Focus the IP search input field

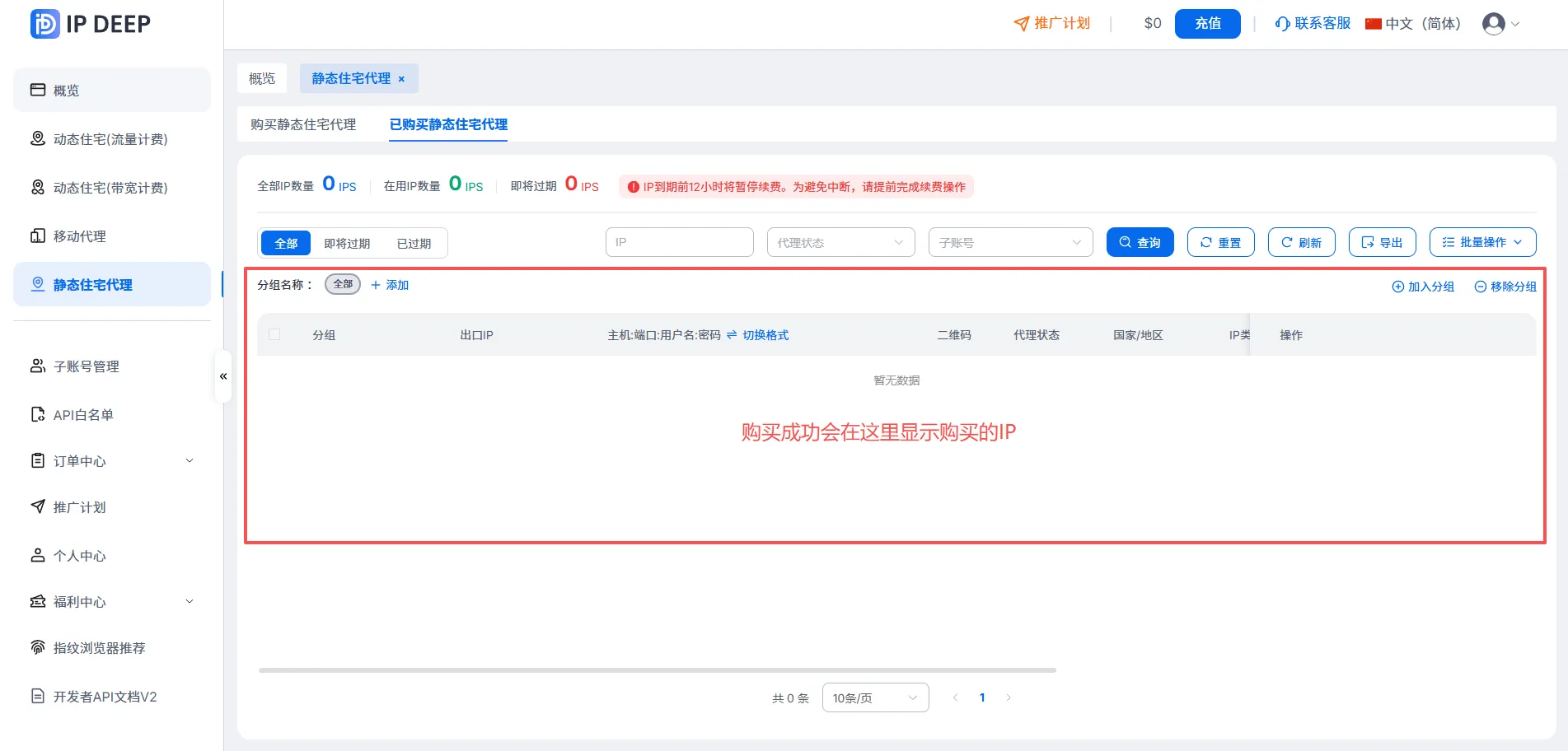point(680,242)
